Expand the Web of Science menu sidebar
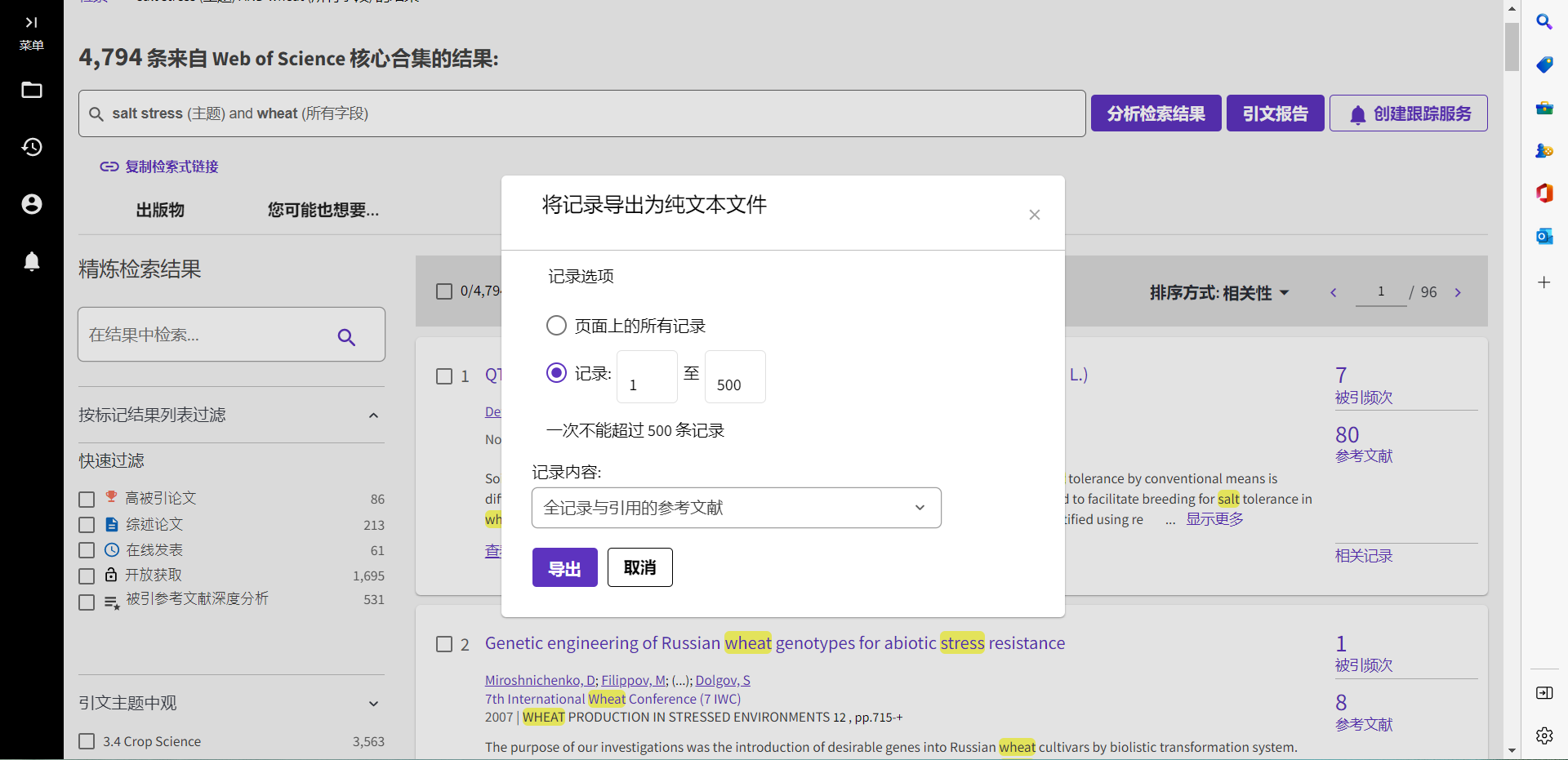The image size is (1568, 760). pos(31,23)
